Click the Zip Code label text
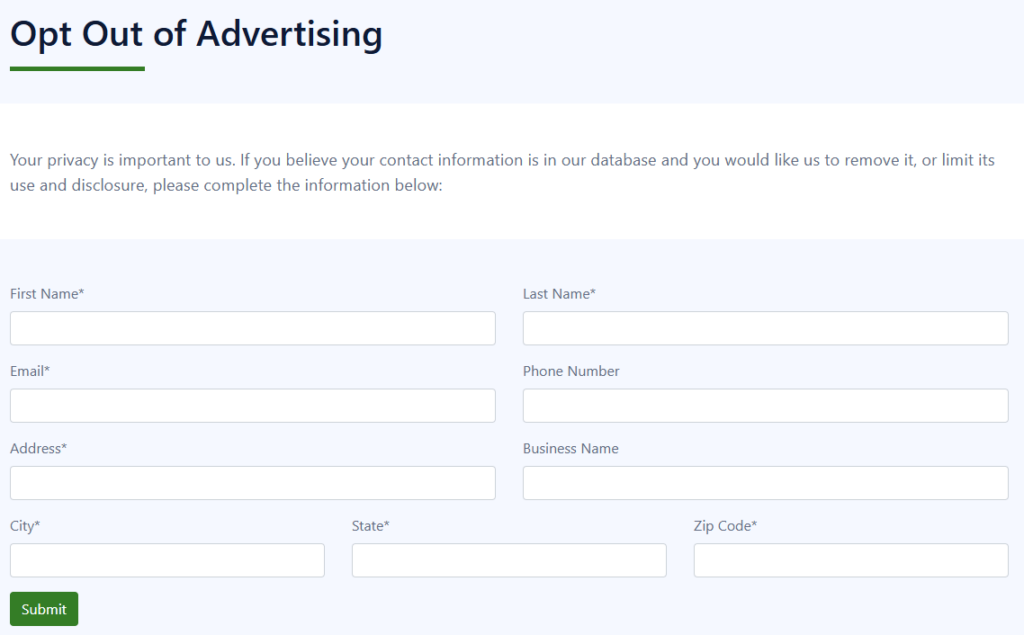 pyautogui.click(x=725, y=525)
